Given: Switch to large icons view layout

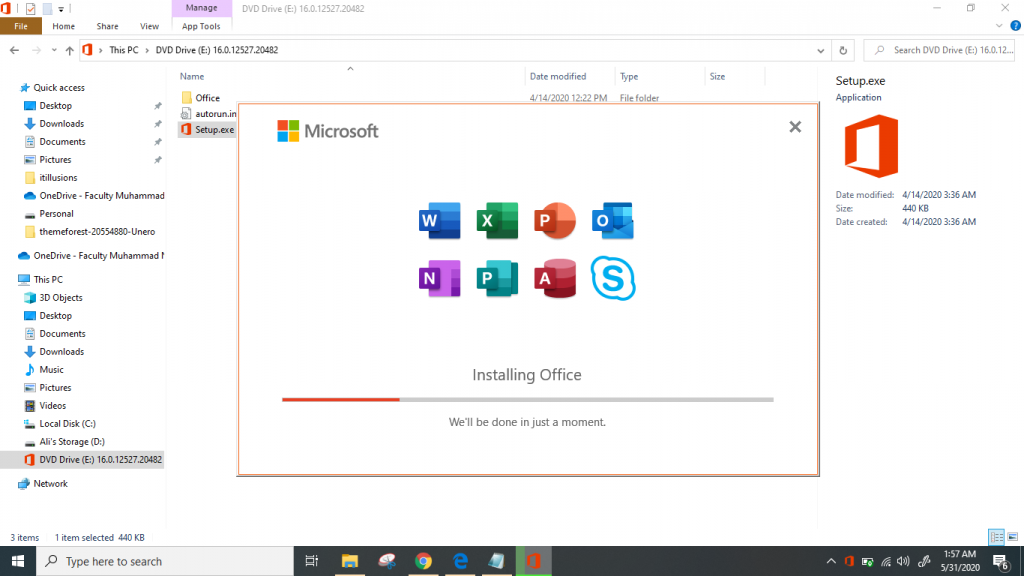Looking at the screenshot, I should [x=1013, y=537].
